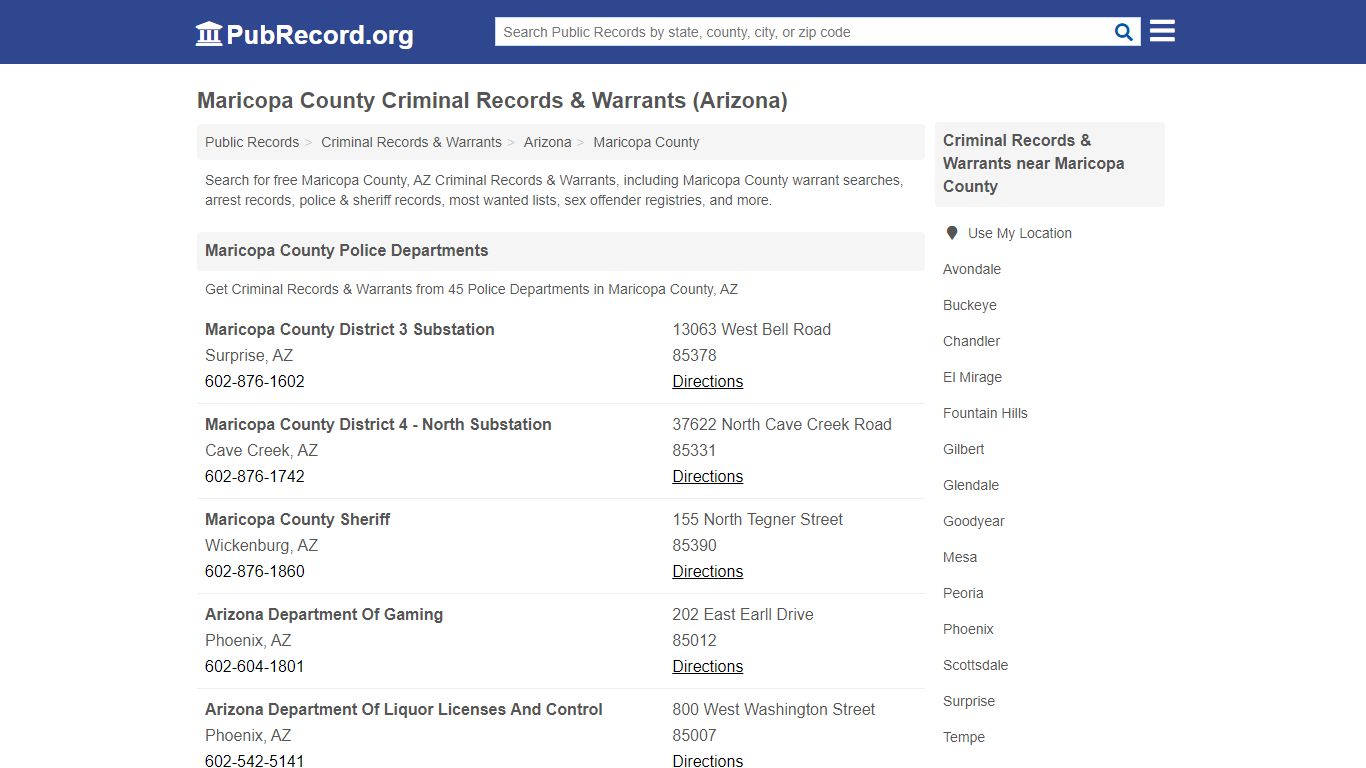Screen dimensions: 1366x768
Task: Click the Criminal Records & Warrants near Maricopa heading
Action: point(1033,163)
